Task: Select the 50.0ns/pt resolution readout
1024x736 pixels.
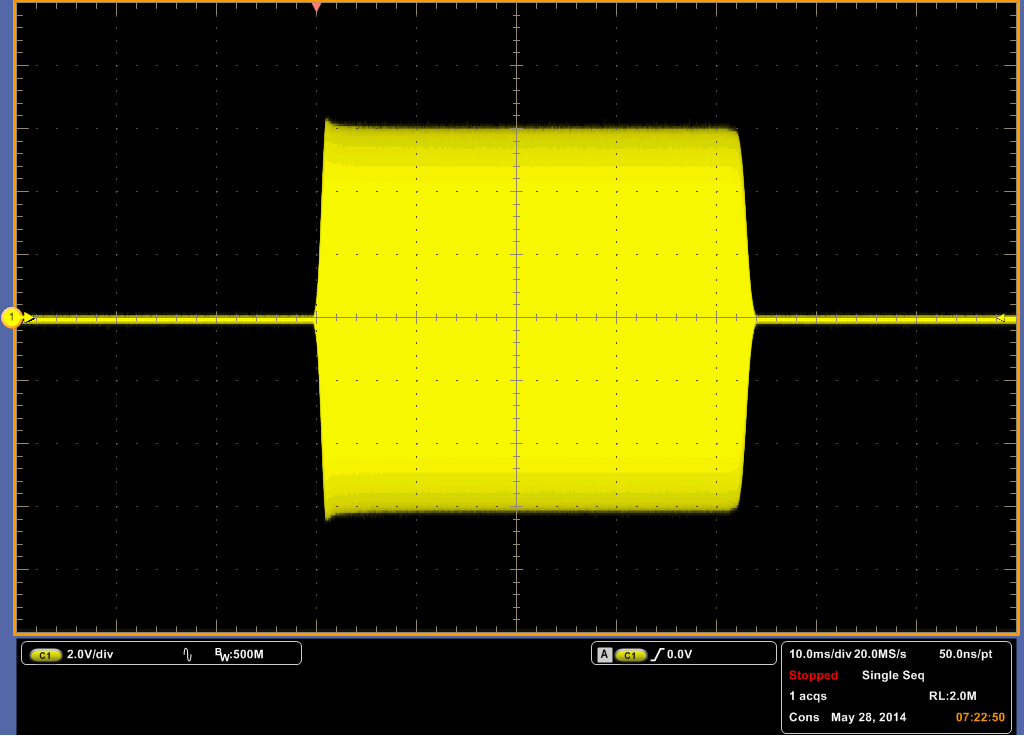Action: (966, 654)
